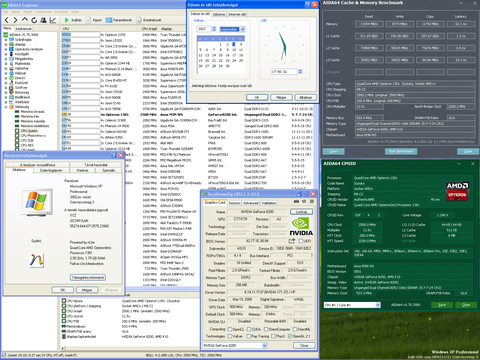Image resolution: width=480 pixels, height=360 pixels.
Task: Click the bus interface question mark in GPU-Z
Action: (312, 256)
